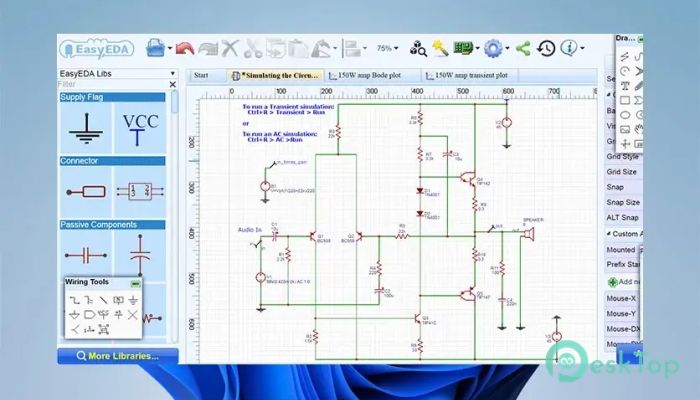Open the find component cubes icon
Screen dimensions: 700x400
pyautogui.click(x=418, y=48)
